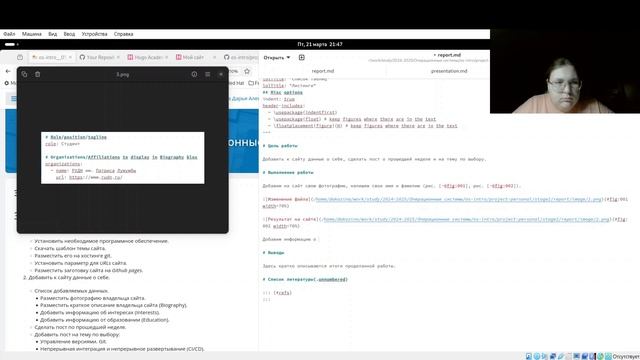Expand the Открыть recent files dropdown arrow
Screen dimensions: 640x360
tap(289, 58)
